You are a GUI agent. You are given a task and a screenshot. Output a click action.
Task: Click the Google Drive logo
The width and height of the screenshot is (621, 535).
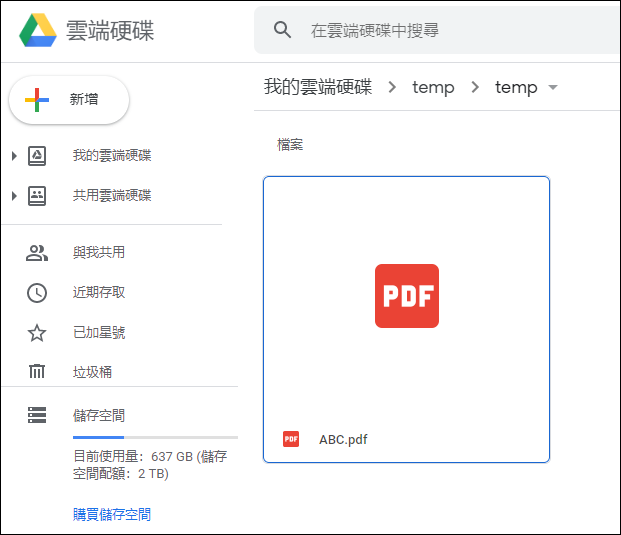pos(38,30)
